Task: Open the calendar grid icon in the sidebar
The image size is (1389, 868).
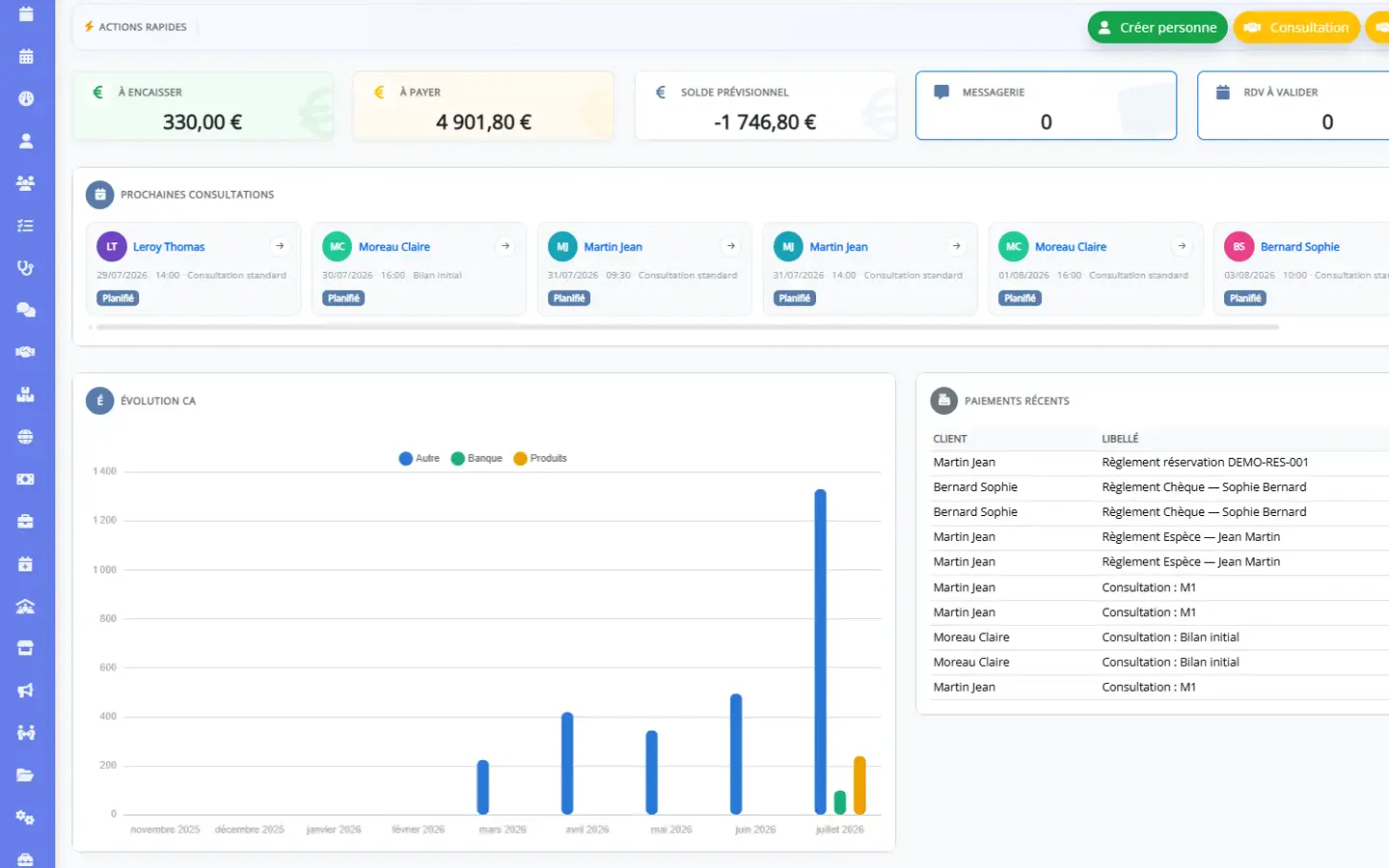Action: tap(26, 56)
